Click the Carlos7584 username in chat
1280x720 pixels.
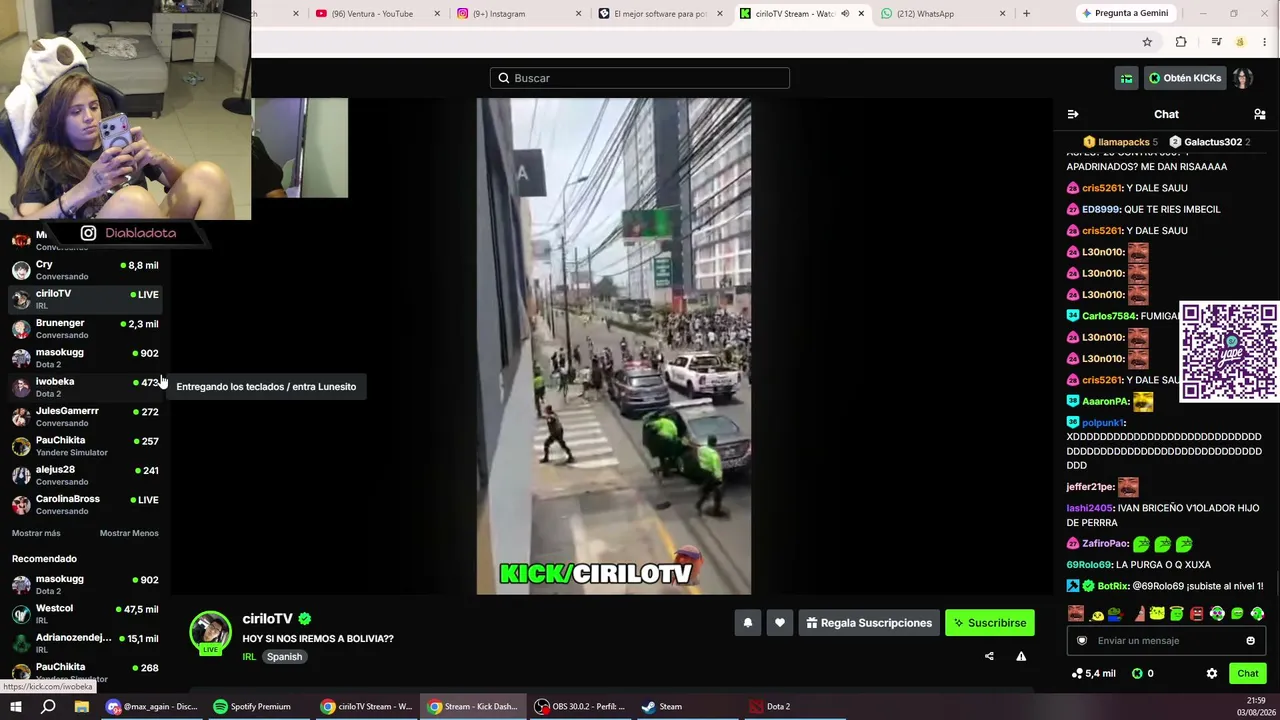coord(1109,316)
